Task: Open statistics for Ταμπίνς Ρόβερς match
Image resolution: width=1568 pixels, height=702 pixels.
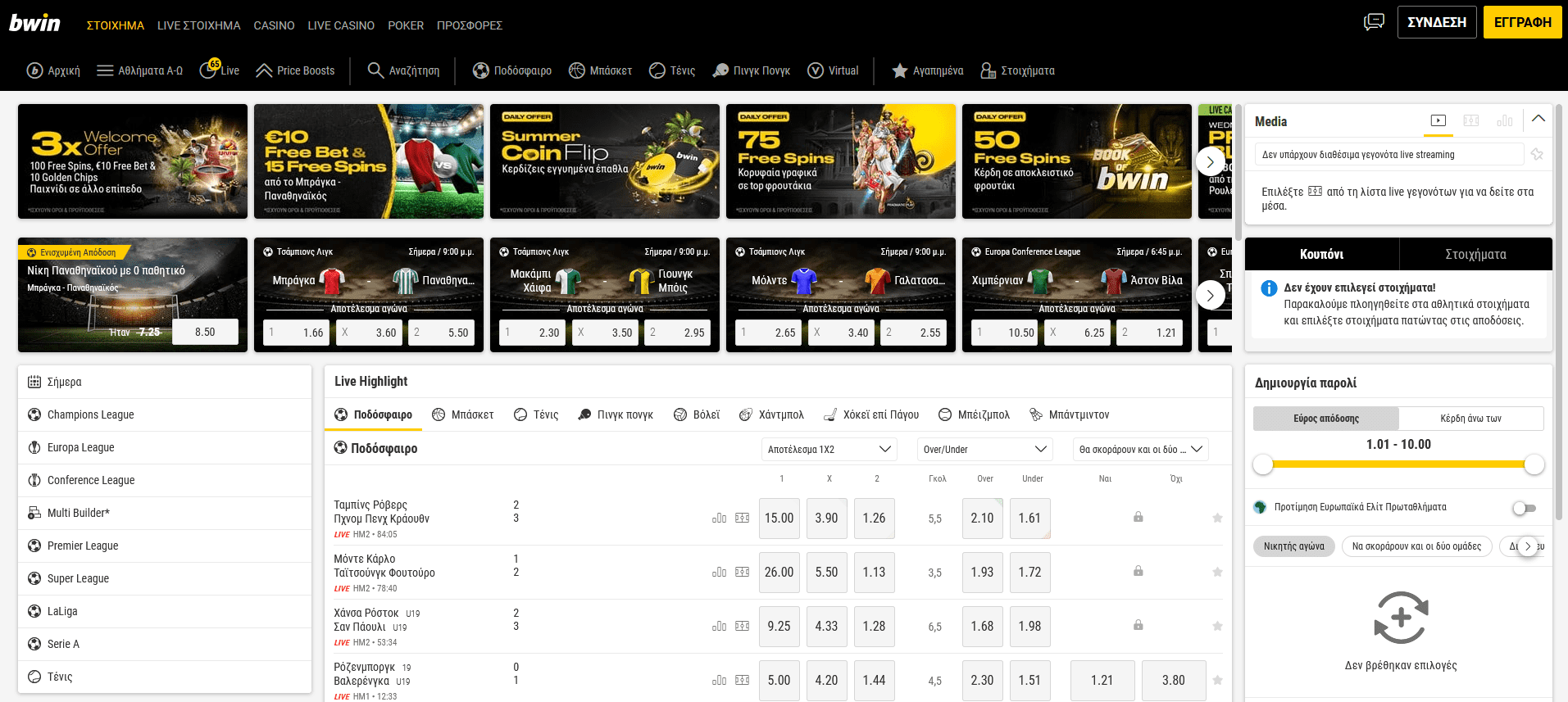Action: (x=719, y=518)
